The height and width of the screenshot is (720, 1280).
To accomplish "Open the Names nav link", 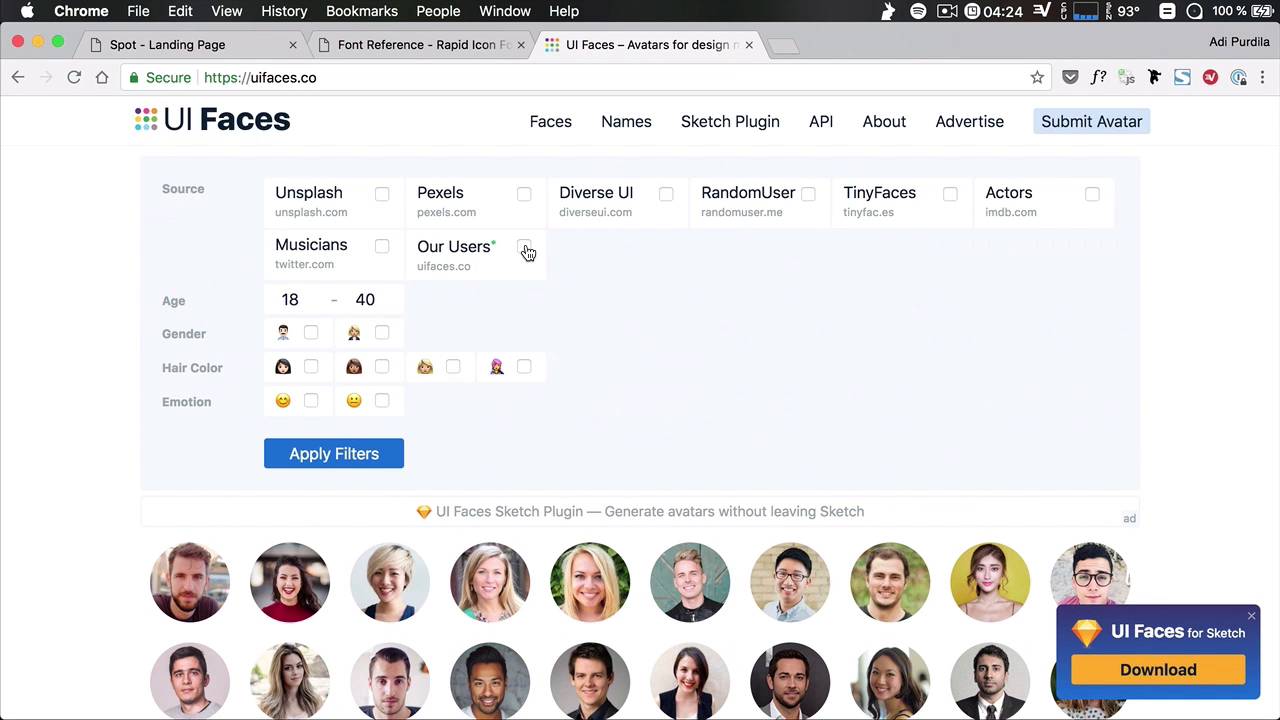I will [x=626, y=121].
